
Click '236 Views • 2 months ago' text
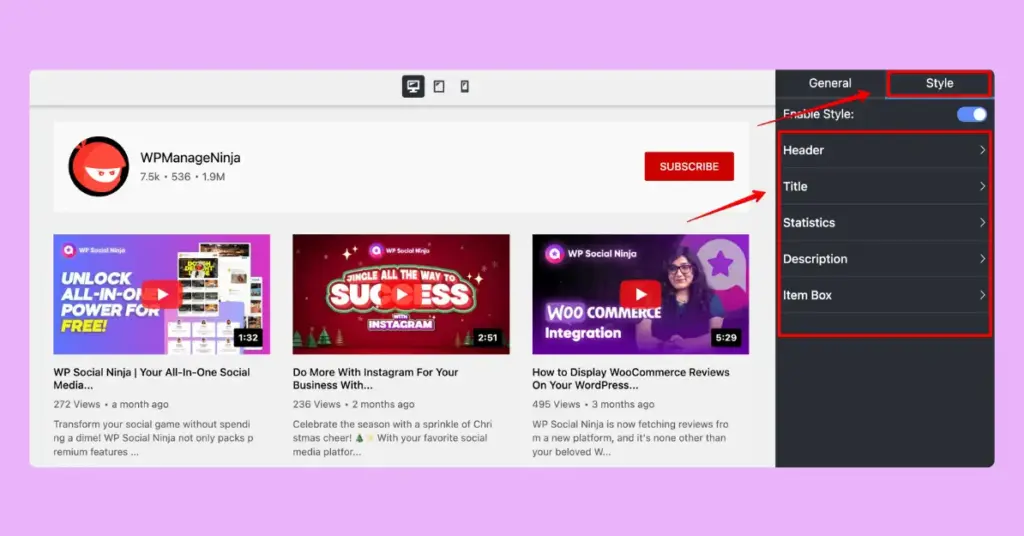pyautogui.click(x=353, y=405)
